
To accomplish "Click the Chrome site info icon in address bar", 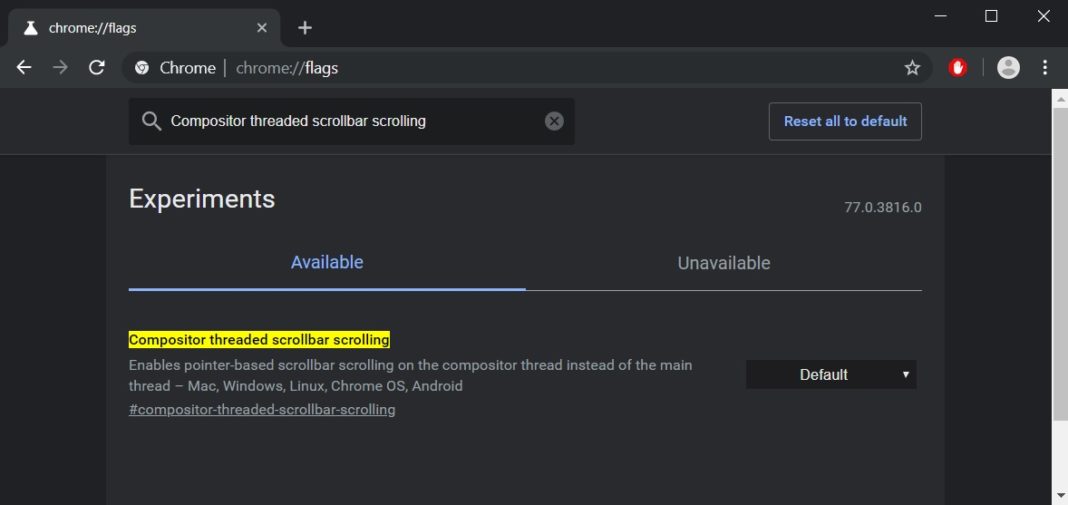I will click(x=143, y=68).
